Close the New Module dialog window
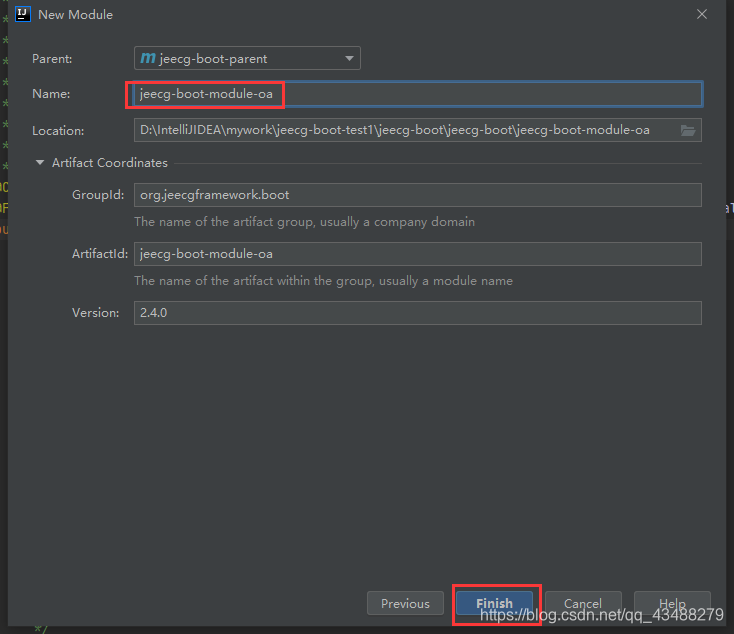Screen dimensions: 734x634 [x=702, y=15]
